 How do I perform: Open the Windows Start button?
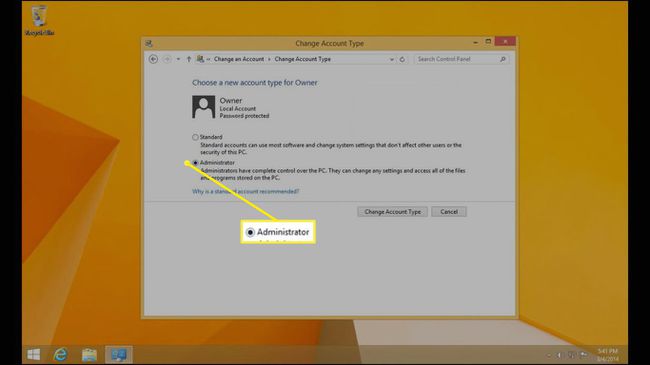click(x=34, y=355)
